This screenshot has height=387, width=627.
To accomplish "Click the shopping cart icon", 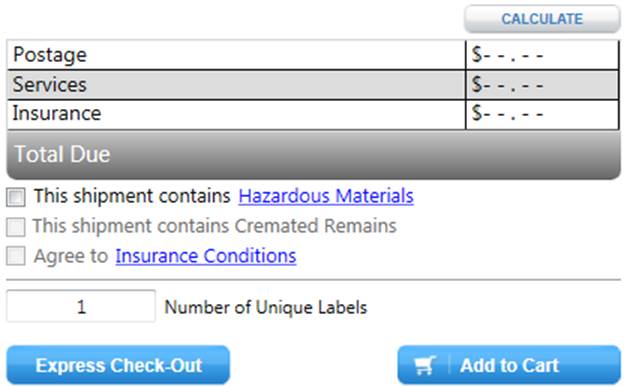I will click(x=424, y=365).
